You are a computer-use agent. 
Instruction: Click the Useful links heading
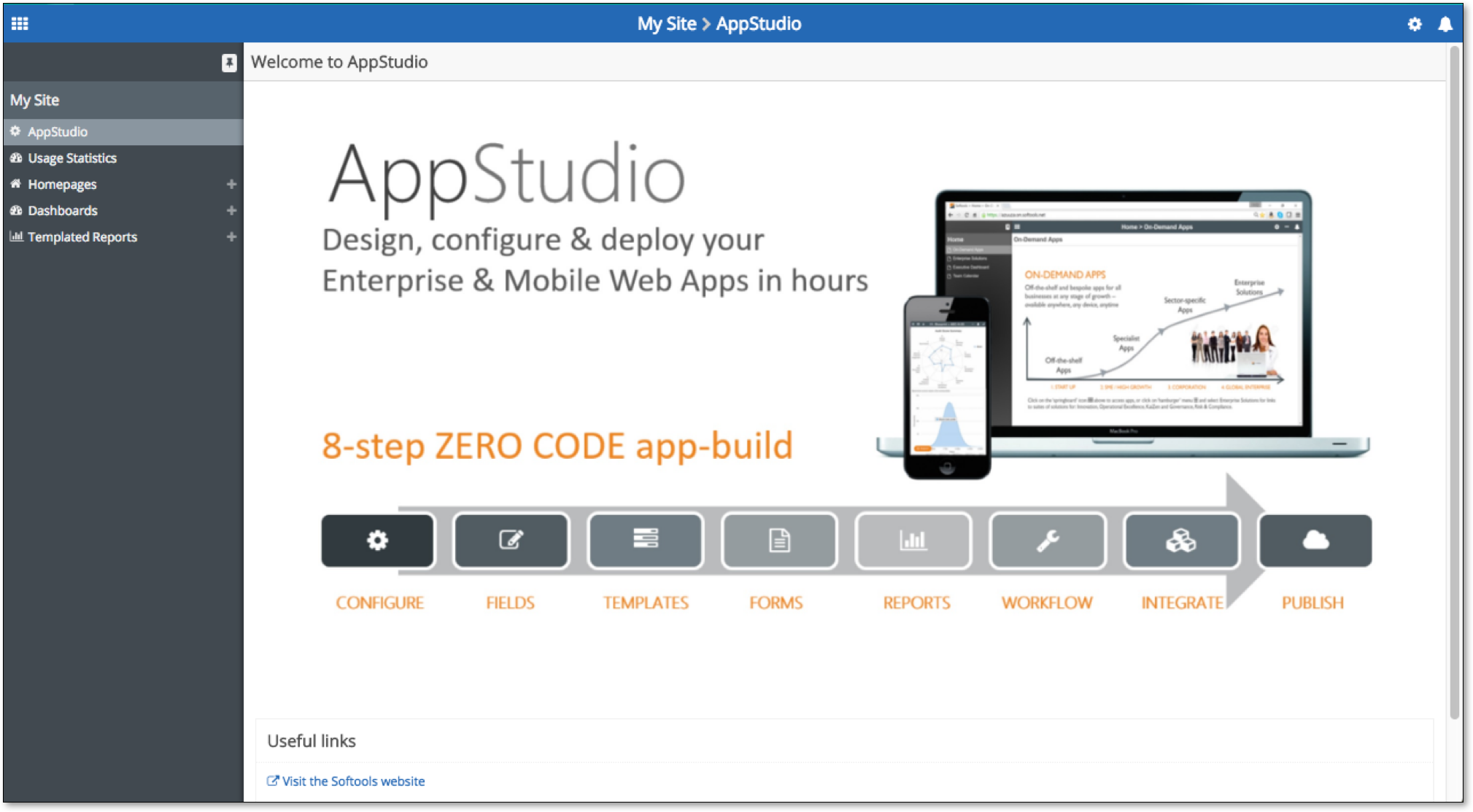click(x=312, y=741)
